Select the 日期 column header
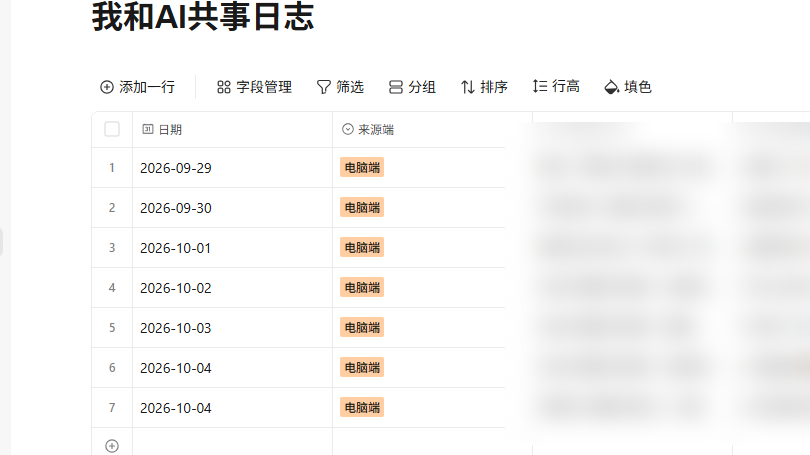 click(x=232, y=130)
